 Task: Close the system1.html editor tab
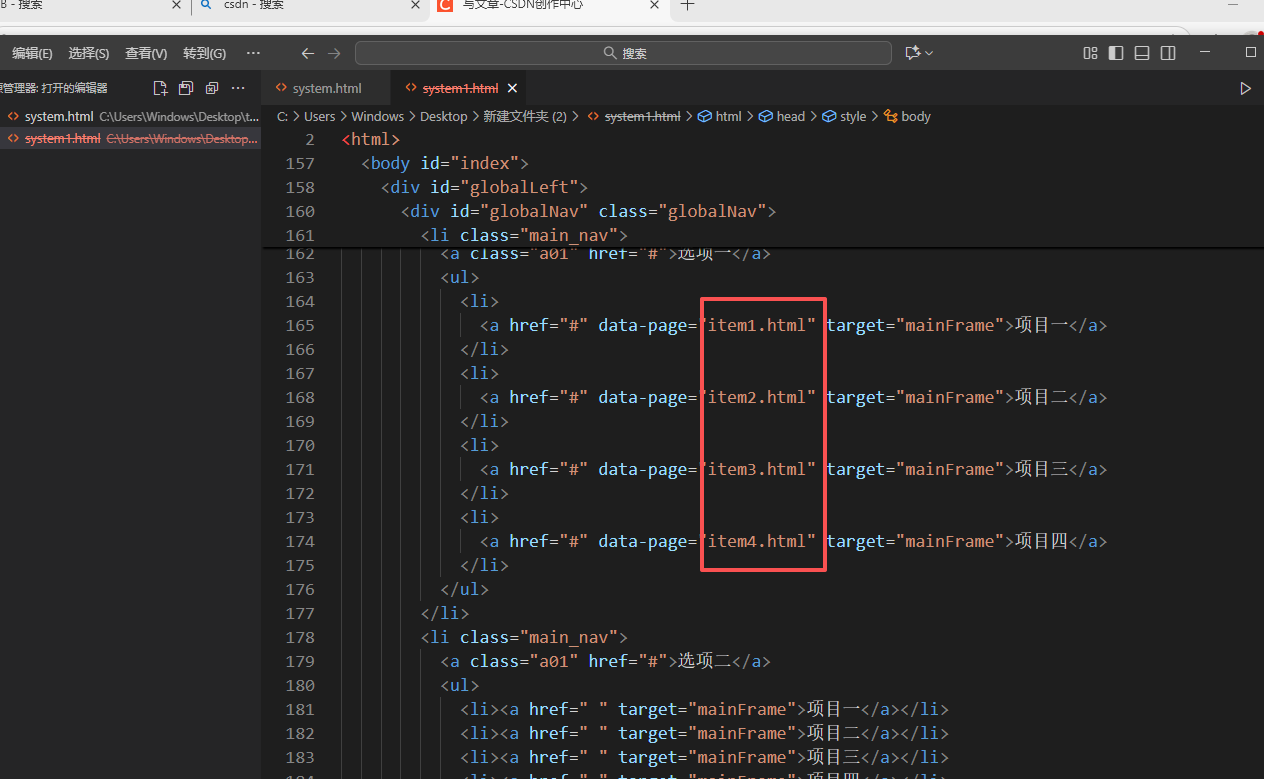(510, 88)
